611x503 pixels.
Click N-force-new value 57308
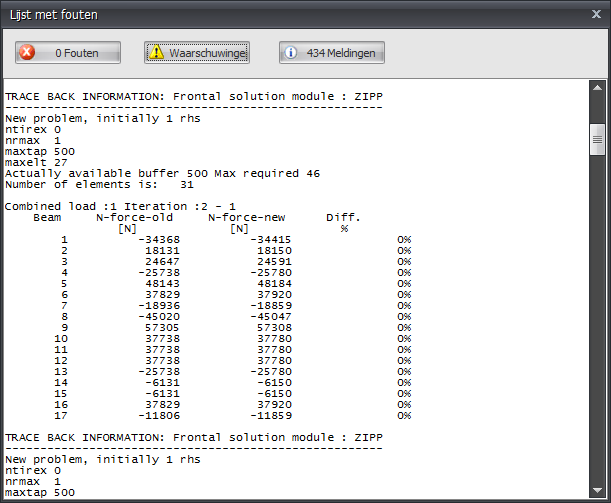tap(274, 328)
